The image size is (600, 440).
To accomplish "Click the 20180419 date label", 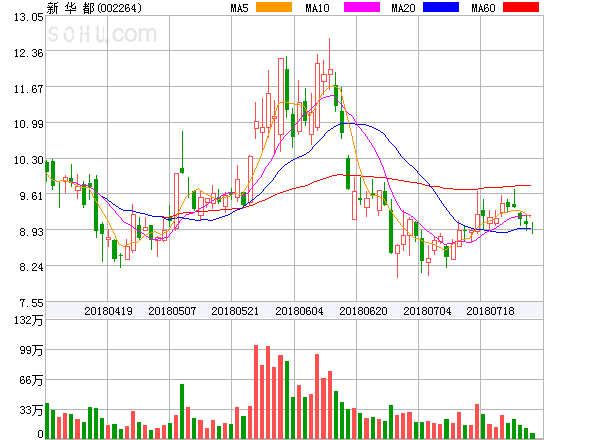I will [108, 311].
